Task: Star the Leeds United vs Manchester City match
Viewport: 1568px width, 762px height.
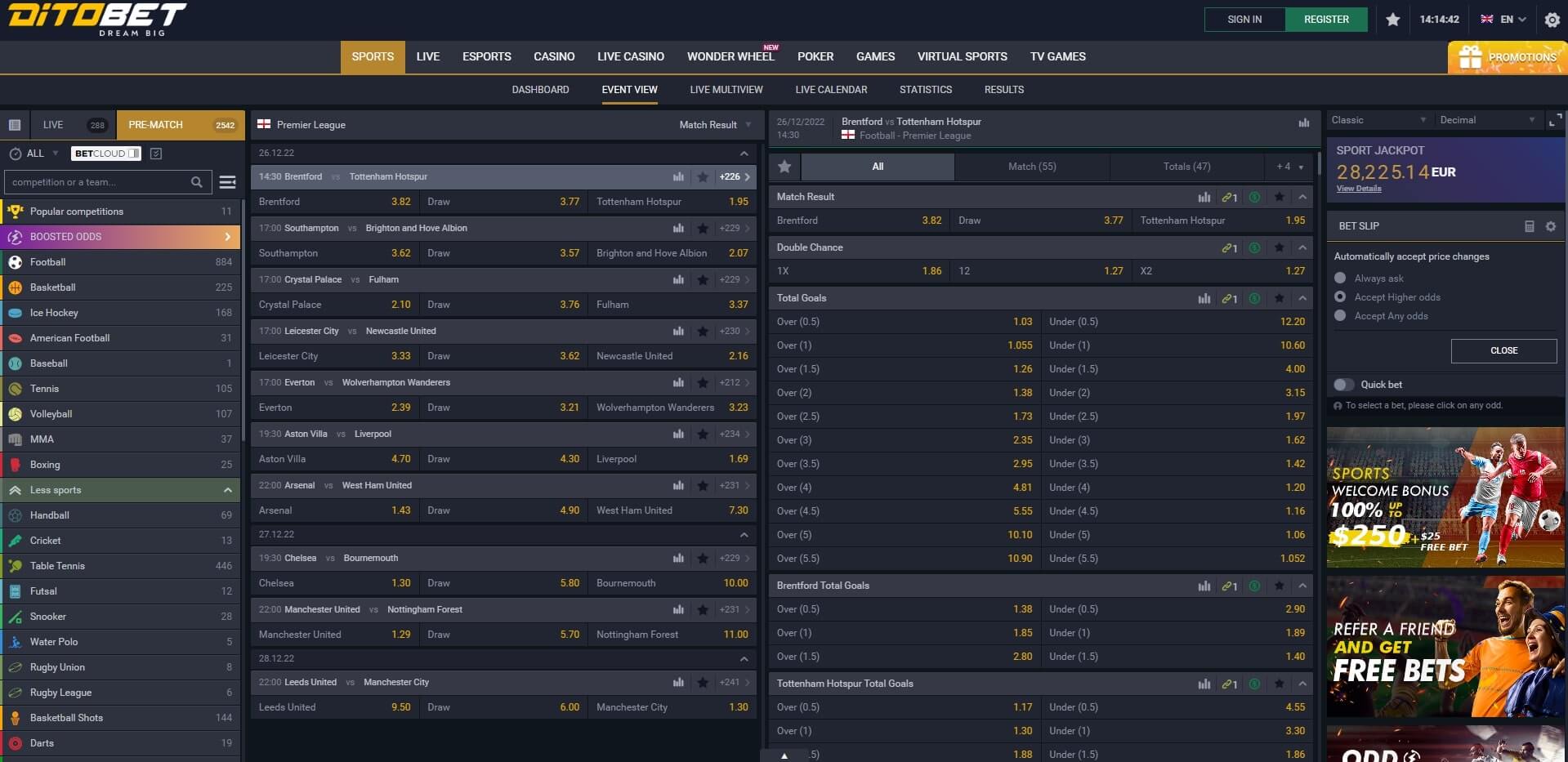Action: click(703, 682)
